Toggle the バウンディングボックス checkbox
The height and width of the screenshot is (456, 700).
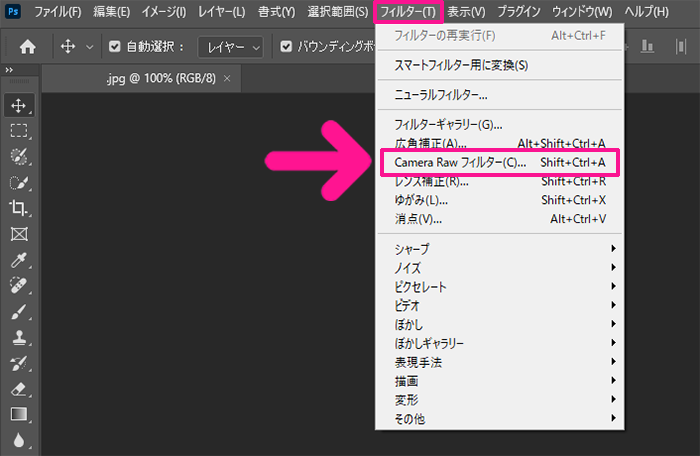point(286,46)
